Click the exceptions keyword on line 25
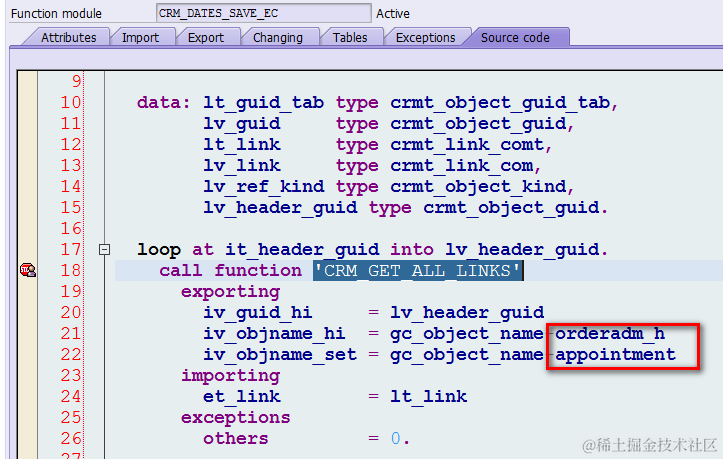 pos(236,417)
